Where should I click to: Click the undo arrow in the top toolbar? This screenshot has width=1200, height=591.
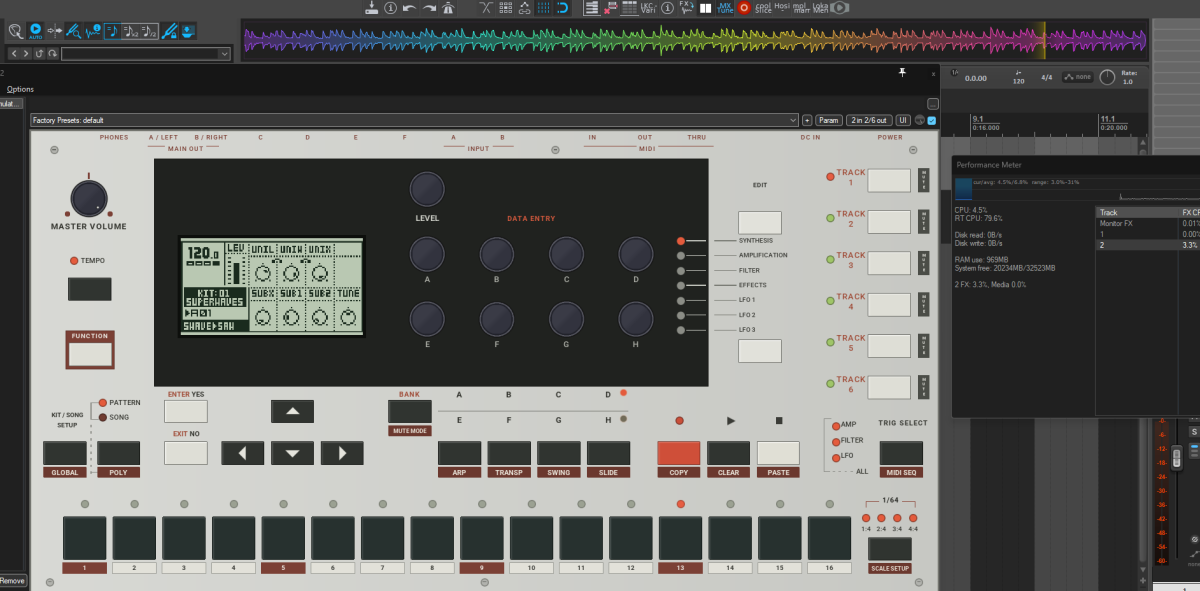pyautogui.click(x=410, y=8)
